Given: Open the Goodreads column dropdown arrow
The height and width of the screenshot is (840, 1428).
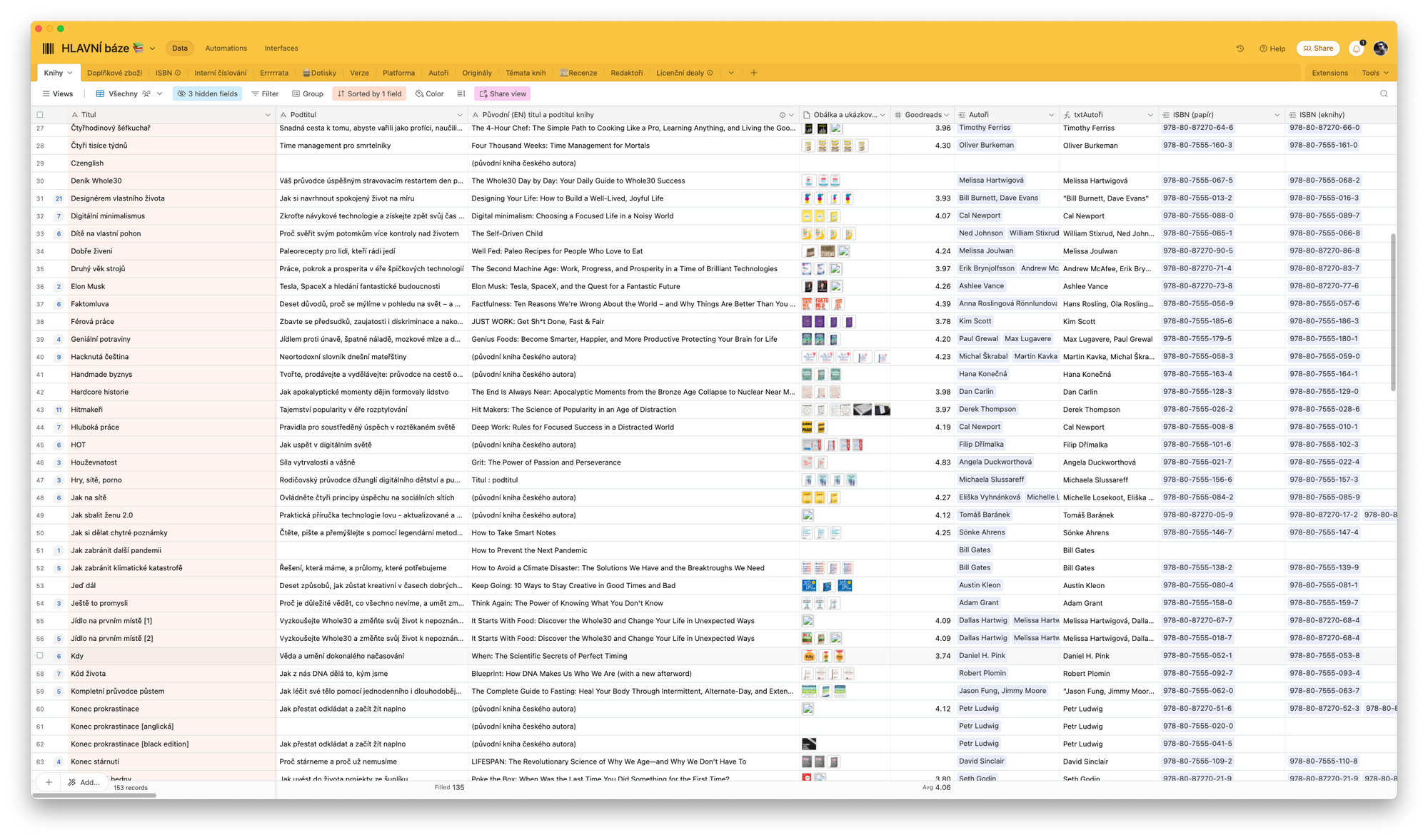Looking at the screenshot, I should coord(947,115).
